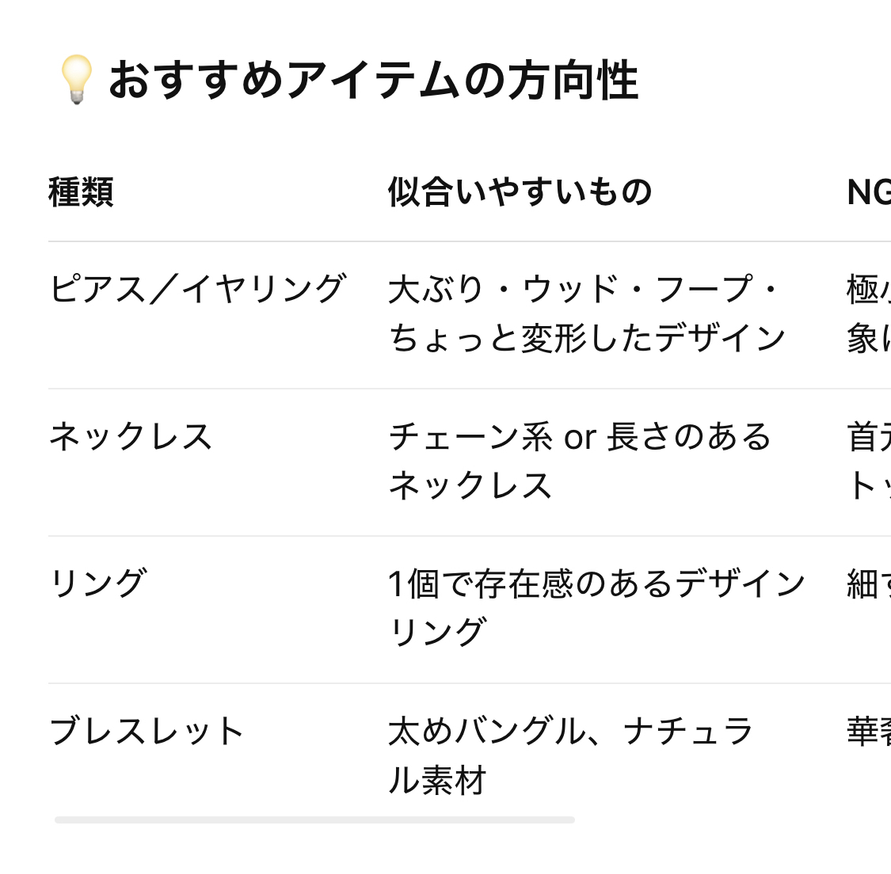The height and width of the screenshot is (874, 891).
Task: Click the partially visible NG column header
Action: tap(867, 191)
